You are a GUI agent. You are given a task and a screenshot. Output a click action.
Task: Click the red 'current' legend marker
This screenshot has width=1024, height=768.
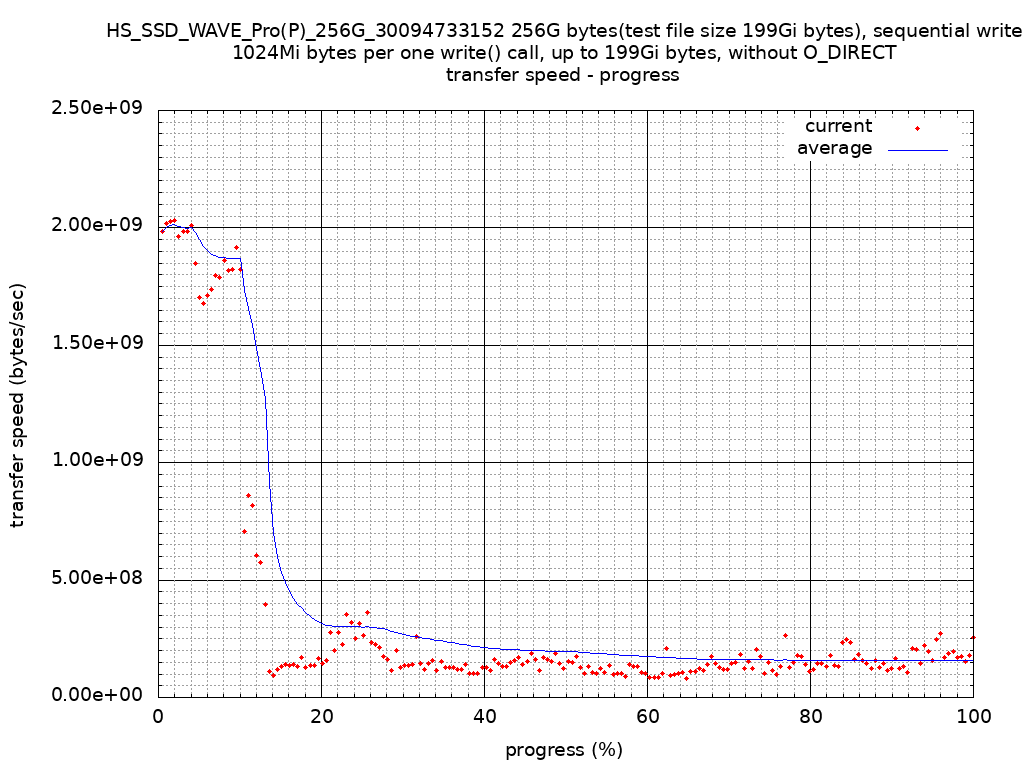click(917, 127)
